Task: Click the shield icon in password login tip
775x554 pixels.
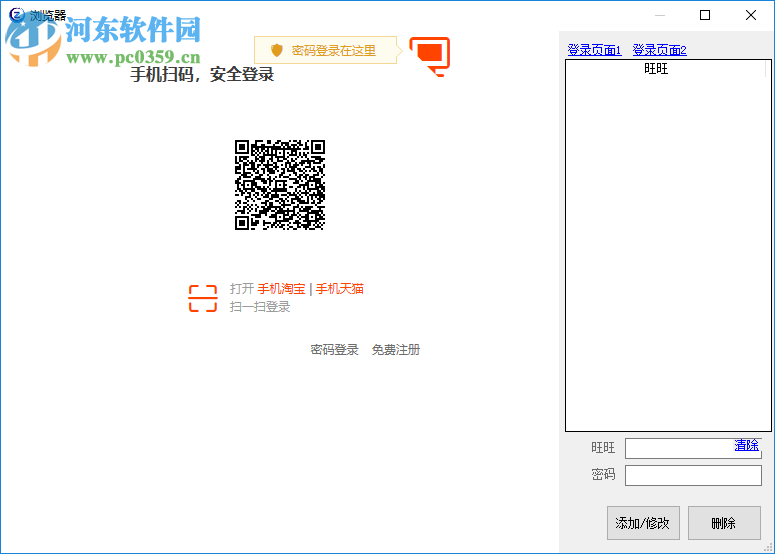Action: point(277,50)
